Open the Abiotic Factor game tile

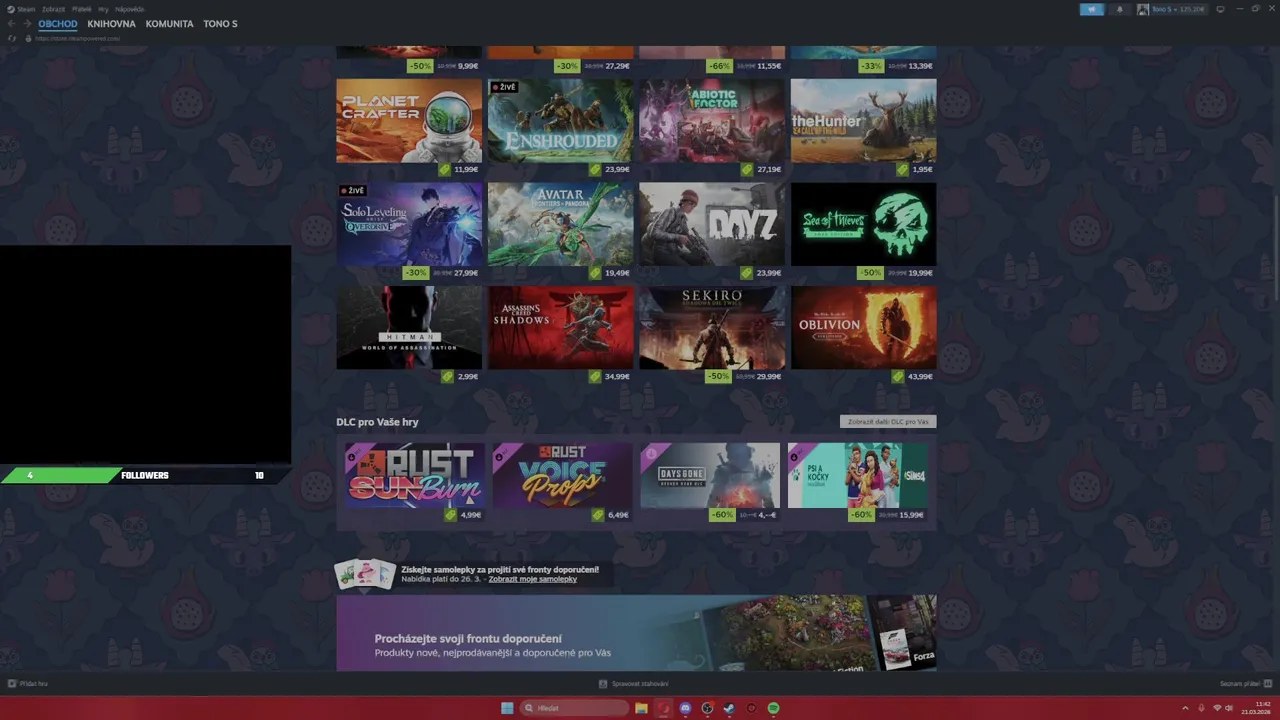click(x=712, y=120)
